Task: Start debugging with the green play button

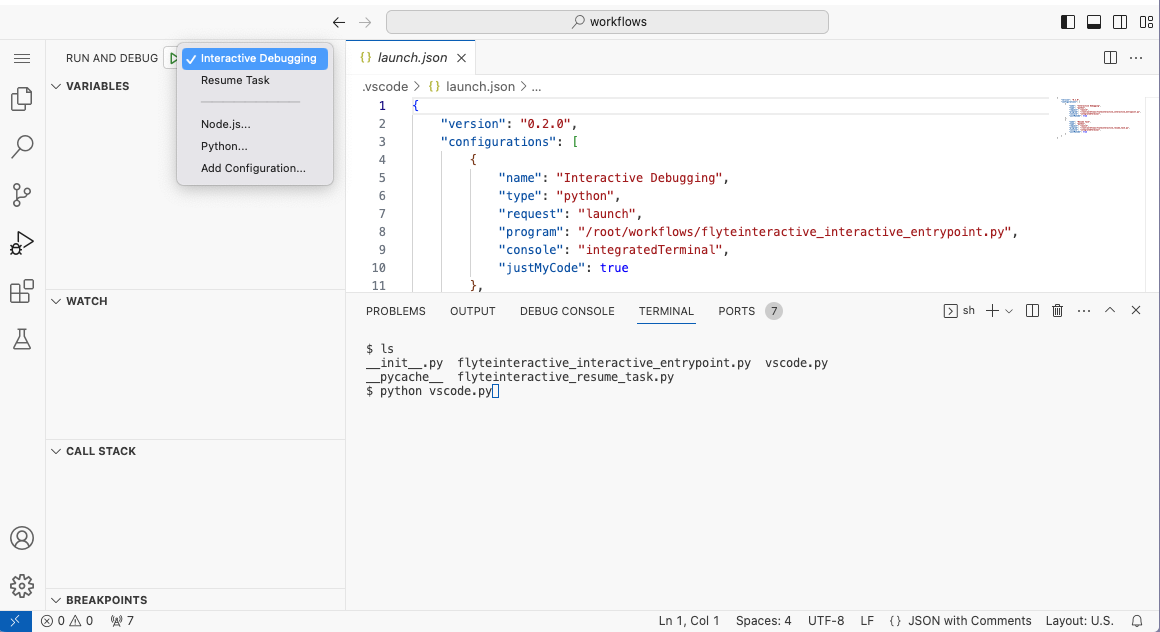Action: tap(172, 57)
